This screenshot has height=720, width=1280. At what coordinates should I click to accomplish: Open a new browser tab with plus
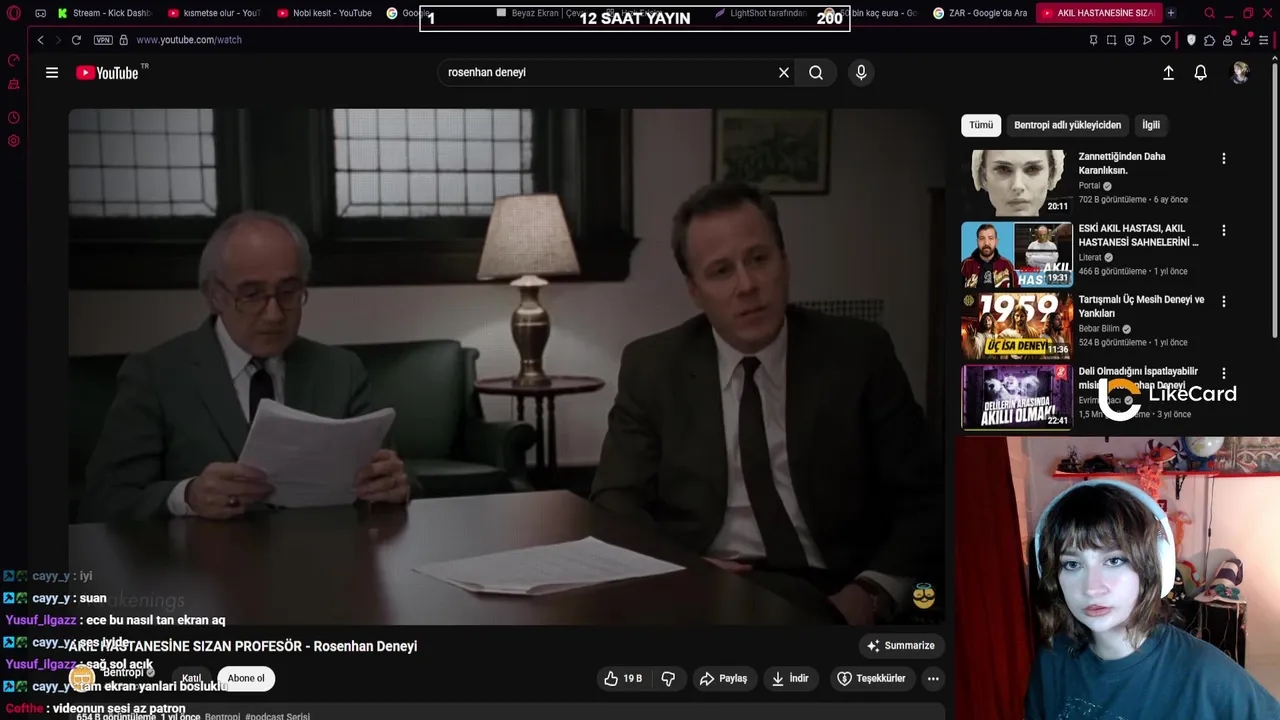click(1171, 13)
